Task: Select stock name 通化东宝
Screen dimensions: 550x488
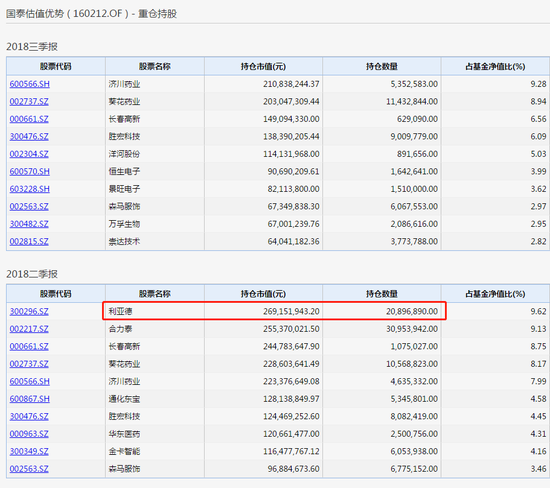Action: pos(124,399)
